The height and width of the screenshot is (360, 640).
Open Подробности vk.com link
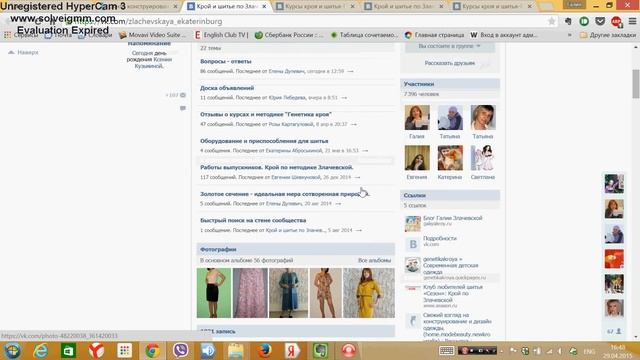tap(440, 238)
